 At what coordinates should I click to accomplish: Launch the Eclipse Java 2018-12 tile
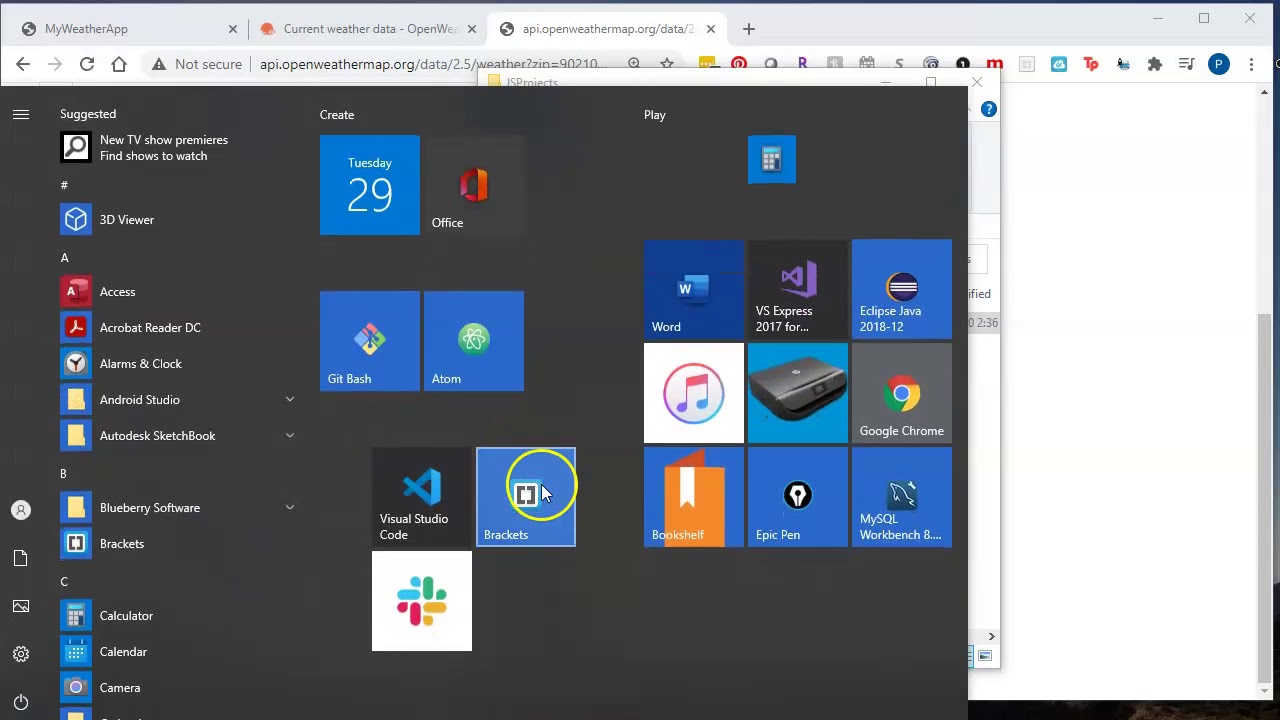[902, 289]
